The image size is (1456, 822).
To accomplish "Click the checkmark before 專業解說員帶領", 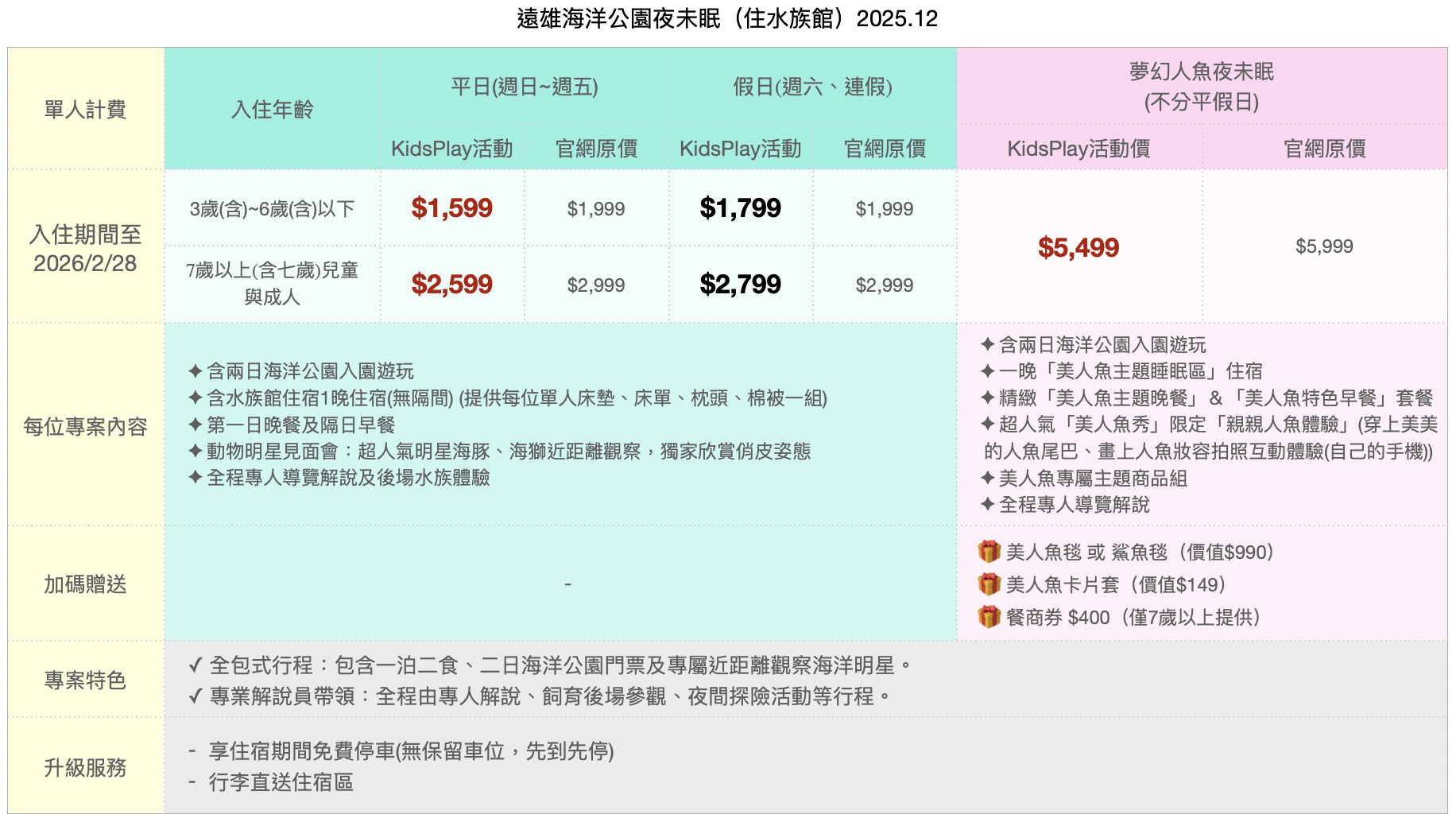I will [x=196, y=696].
